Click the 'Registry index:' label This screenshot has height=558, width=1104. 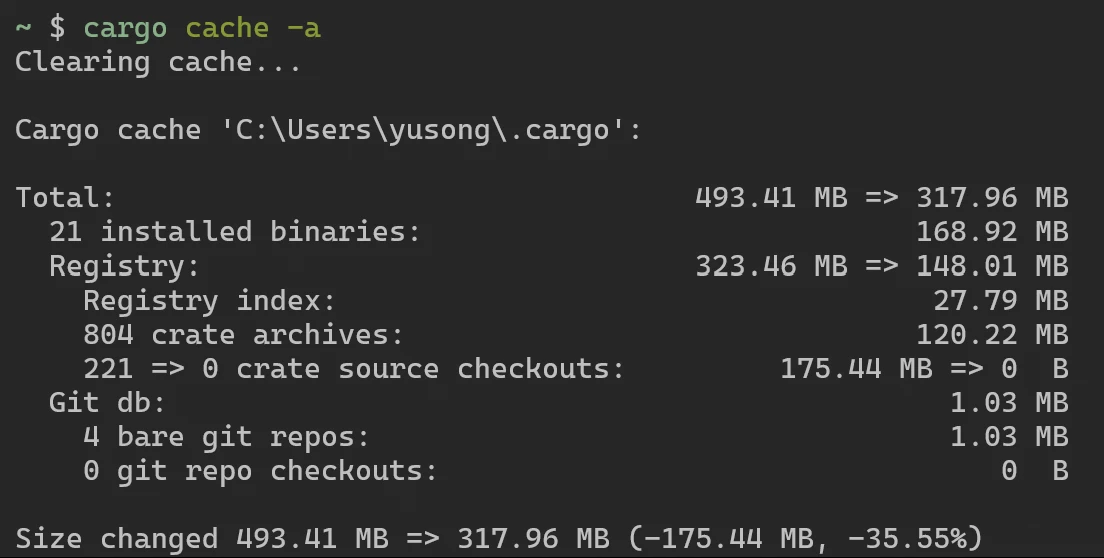click(x=209, y=300)
